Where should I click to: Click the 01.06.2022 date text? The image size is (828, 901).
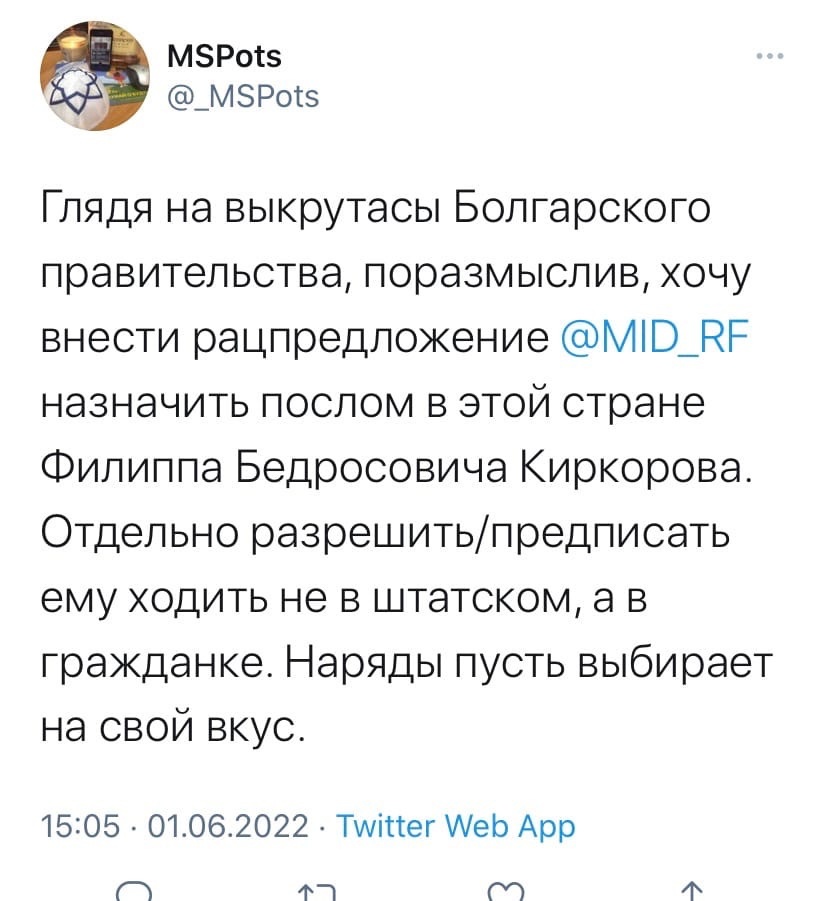tap(228, 826)
